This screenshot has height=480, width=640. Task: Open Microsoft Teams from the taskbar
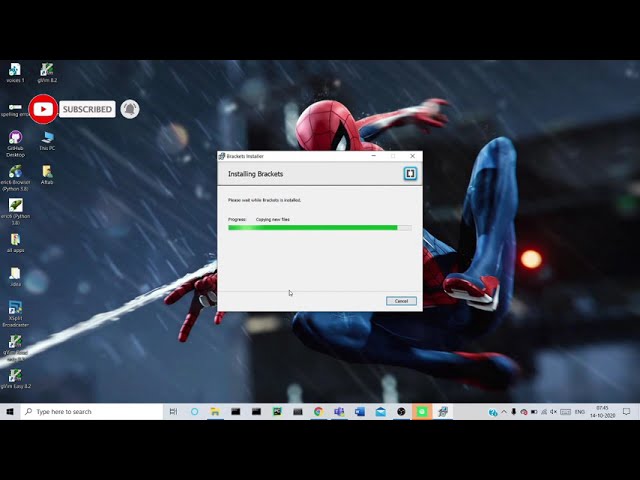pos(339,411)
